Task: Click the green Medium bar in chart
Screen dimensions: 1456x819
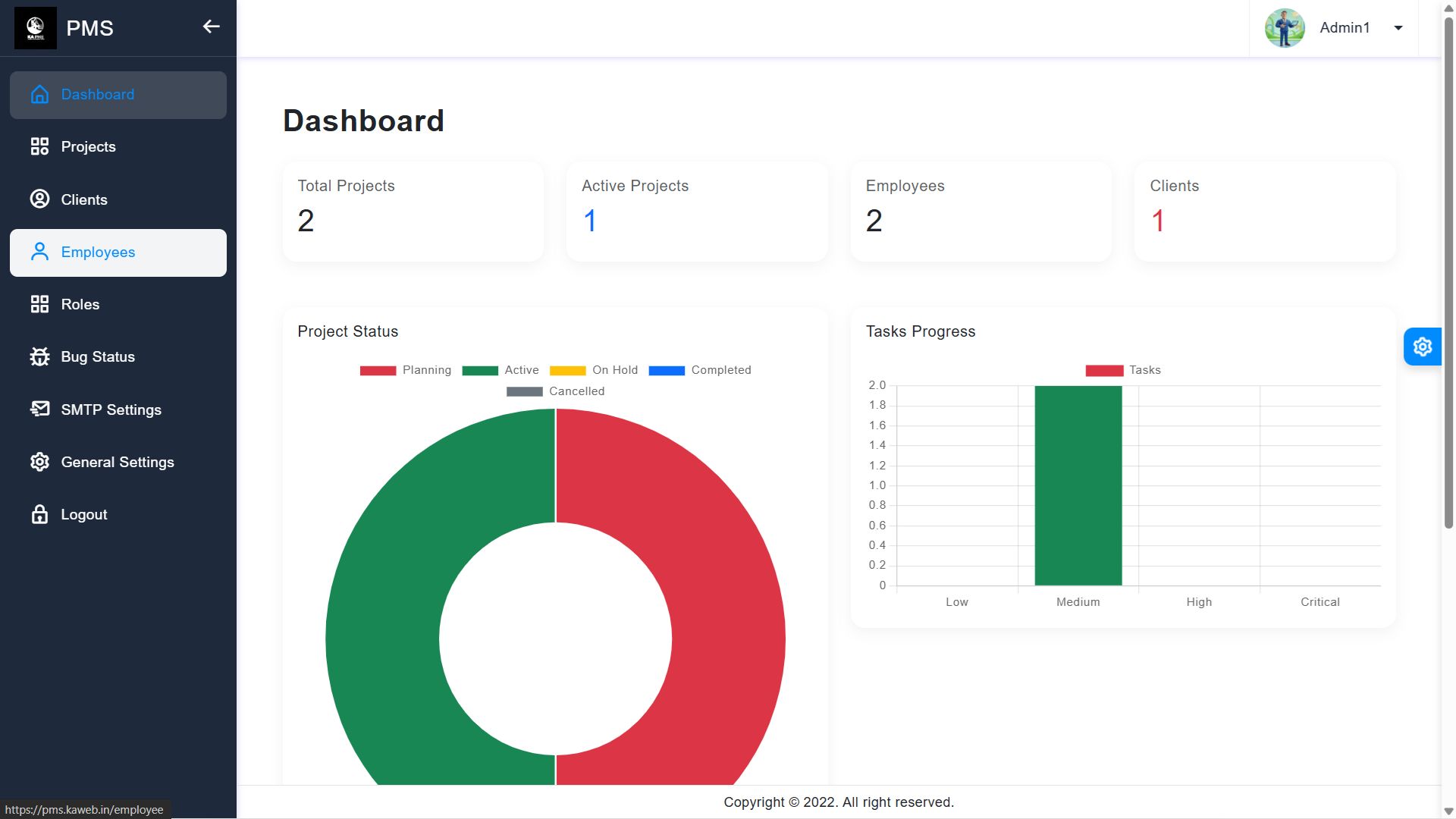Action: tap(1078, 485)
